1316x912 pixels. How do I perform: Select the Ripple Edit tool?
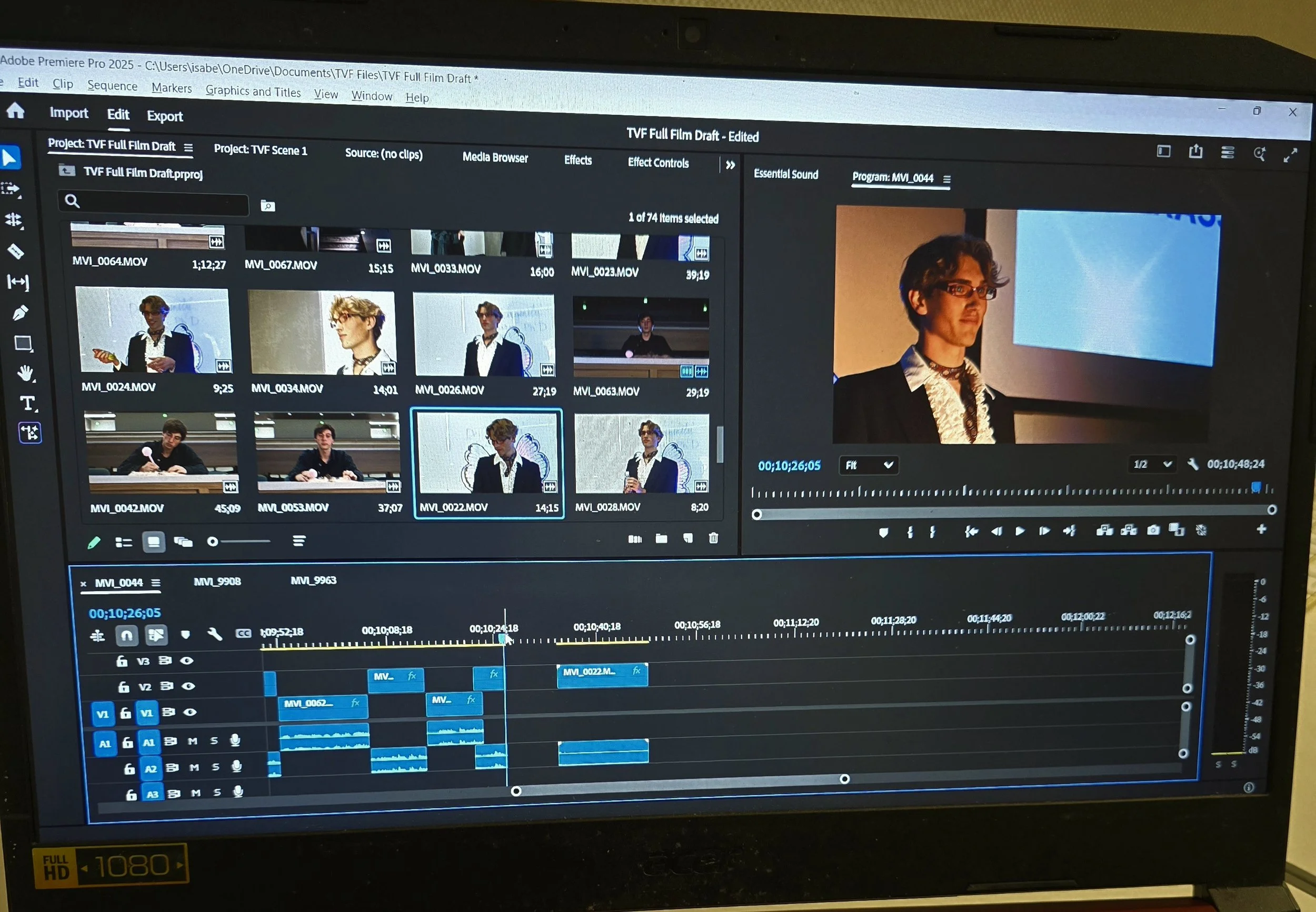click(x=14, y=220)
